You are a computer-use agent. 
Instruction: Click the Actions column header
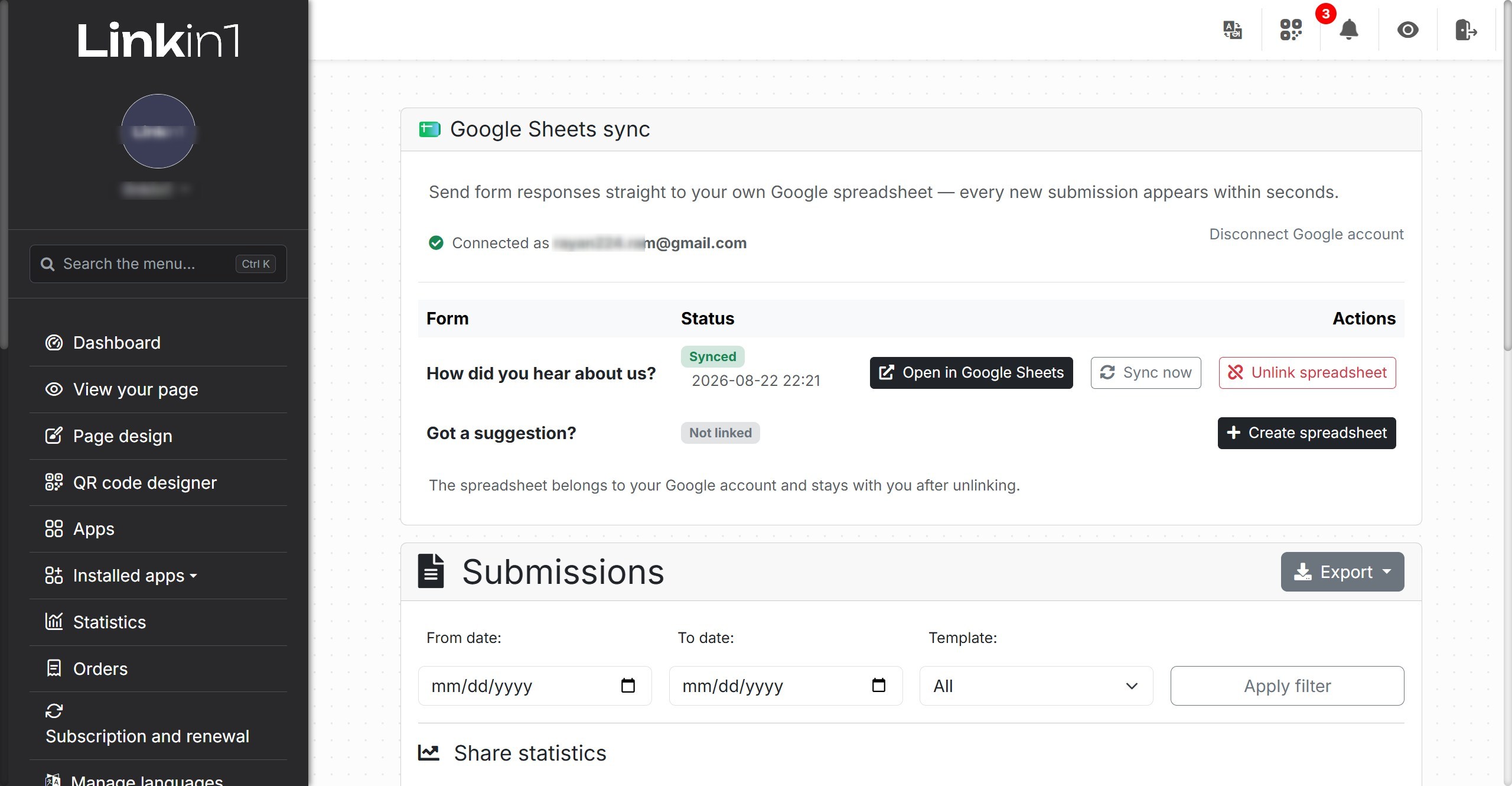(x=1364, y=319)
